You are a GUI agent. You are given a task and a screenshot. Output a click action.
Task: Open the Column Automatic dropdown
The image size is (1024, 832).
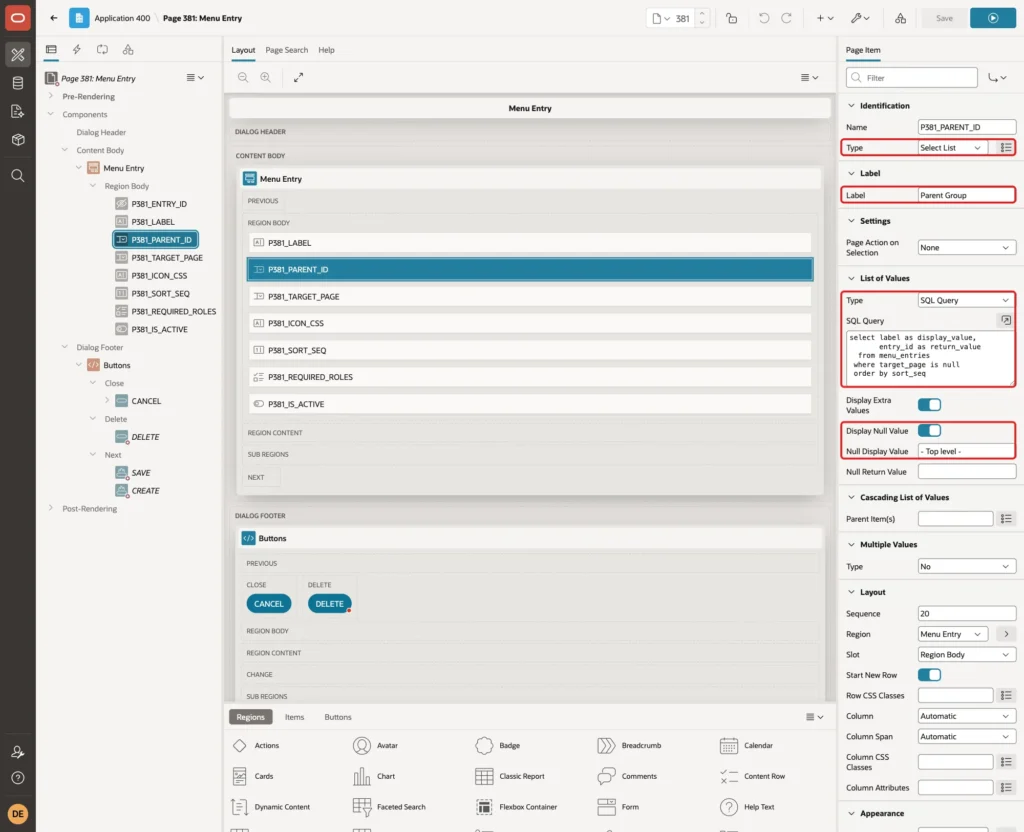[967, 716]
